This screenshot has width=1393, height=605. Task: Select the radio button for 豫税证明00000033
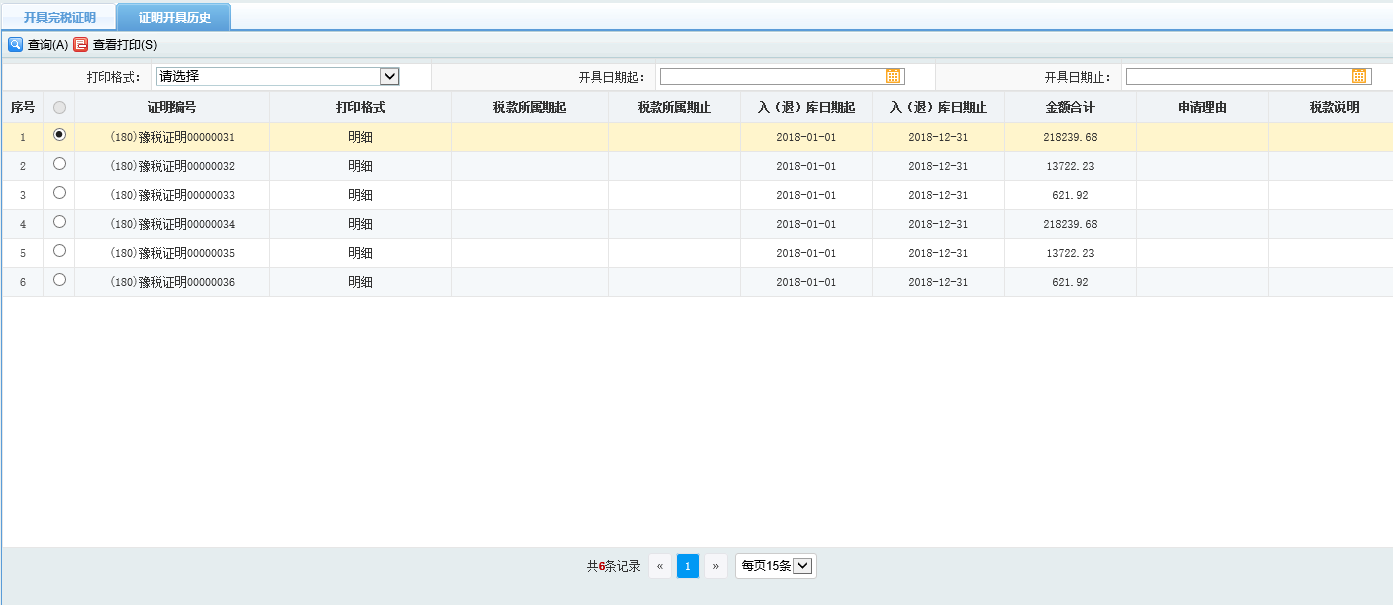coord(59,194)
